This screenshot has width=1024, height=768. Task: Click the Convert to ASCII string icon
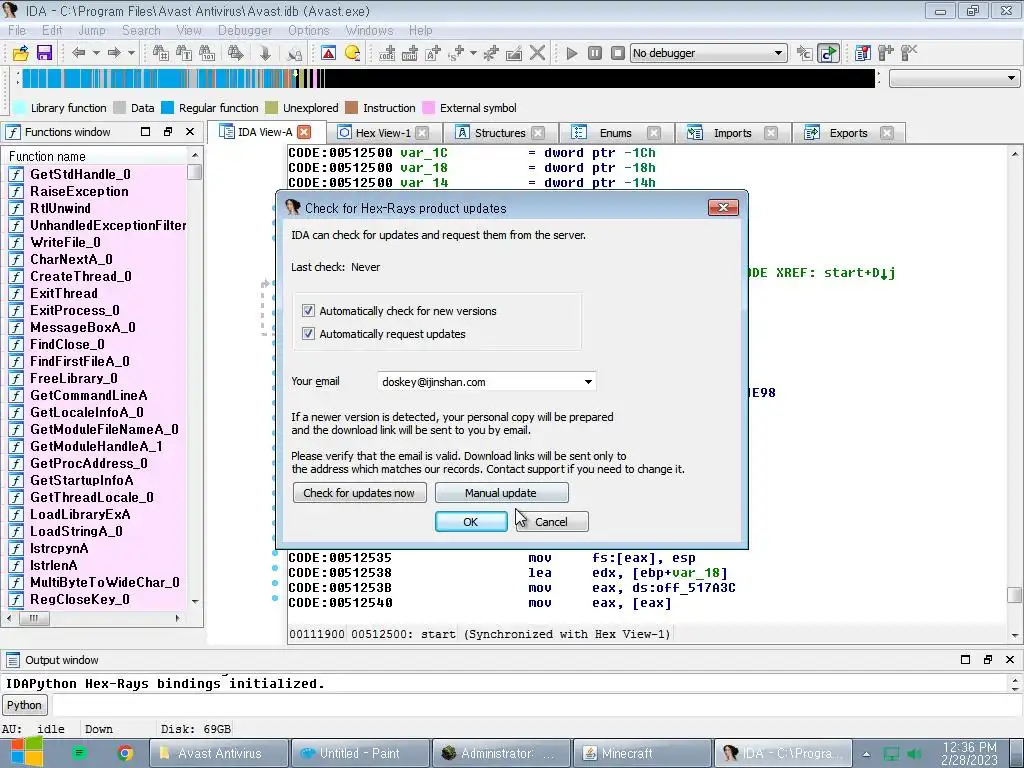(x=432, y=53)
